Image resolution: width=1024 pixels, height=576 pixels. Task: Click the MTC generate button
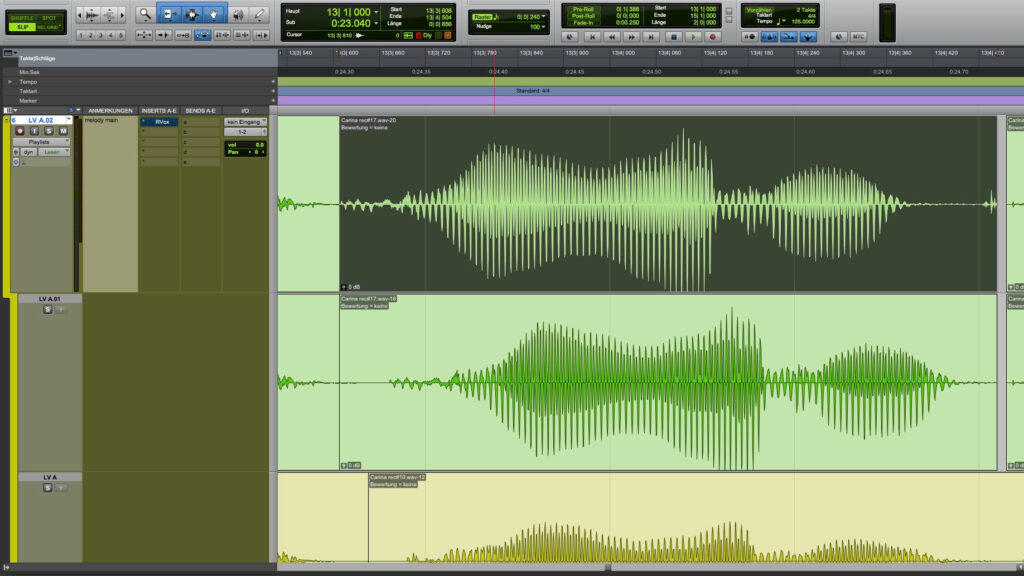pos(858,37)
